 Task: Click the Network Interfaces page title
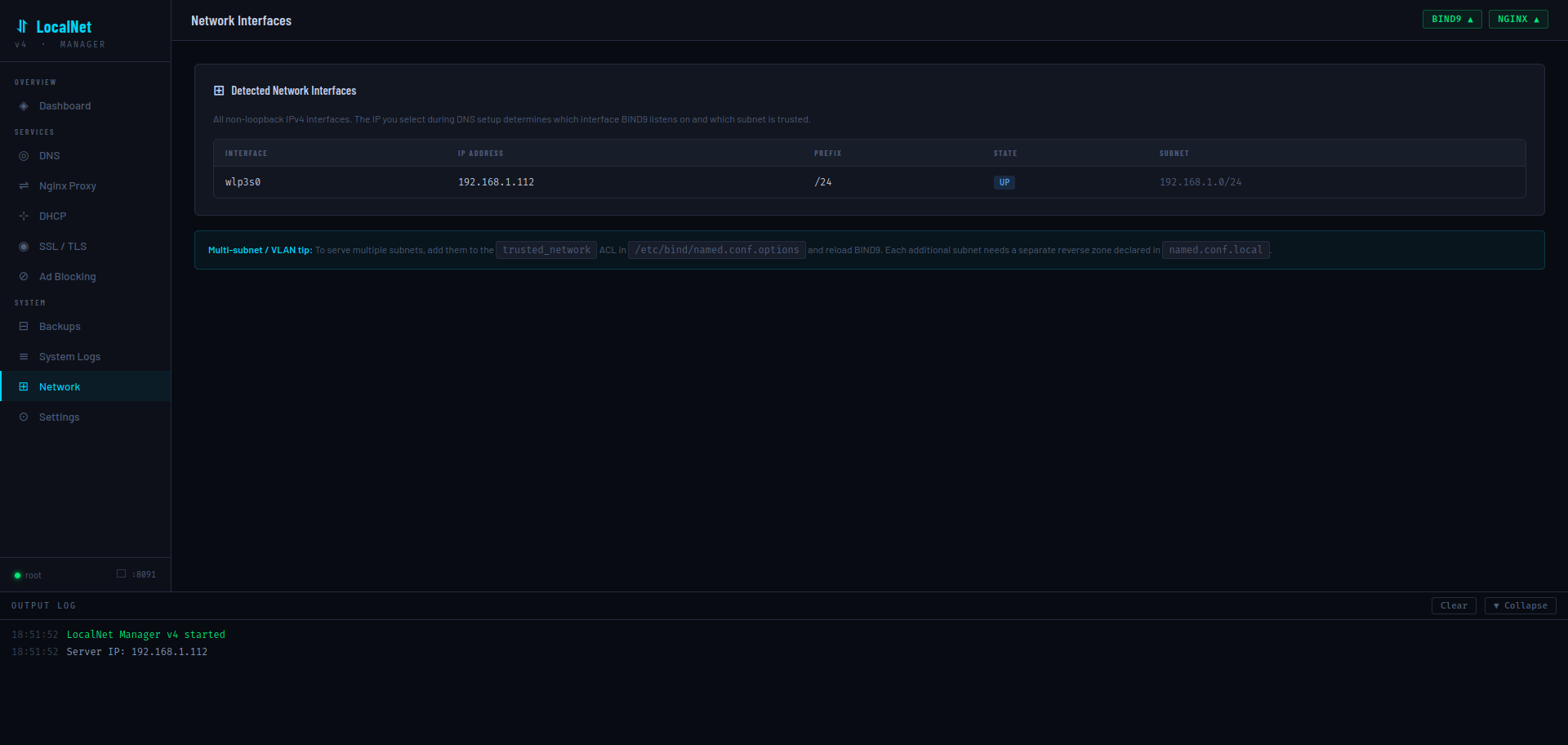click(241, 20)
